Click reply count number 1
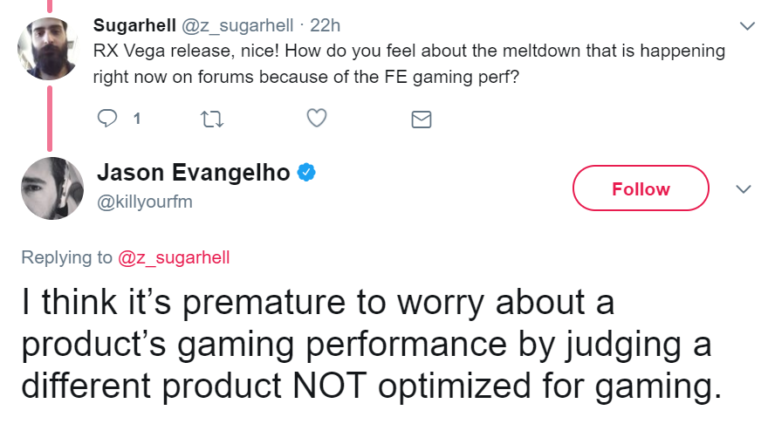Image resolution: width=768 pixels, height=424 pixels. [136, 120]
